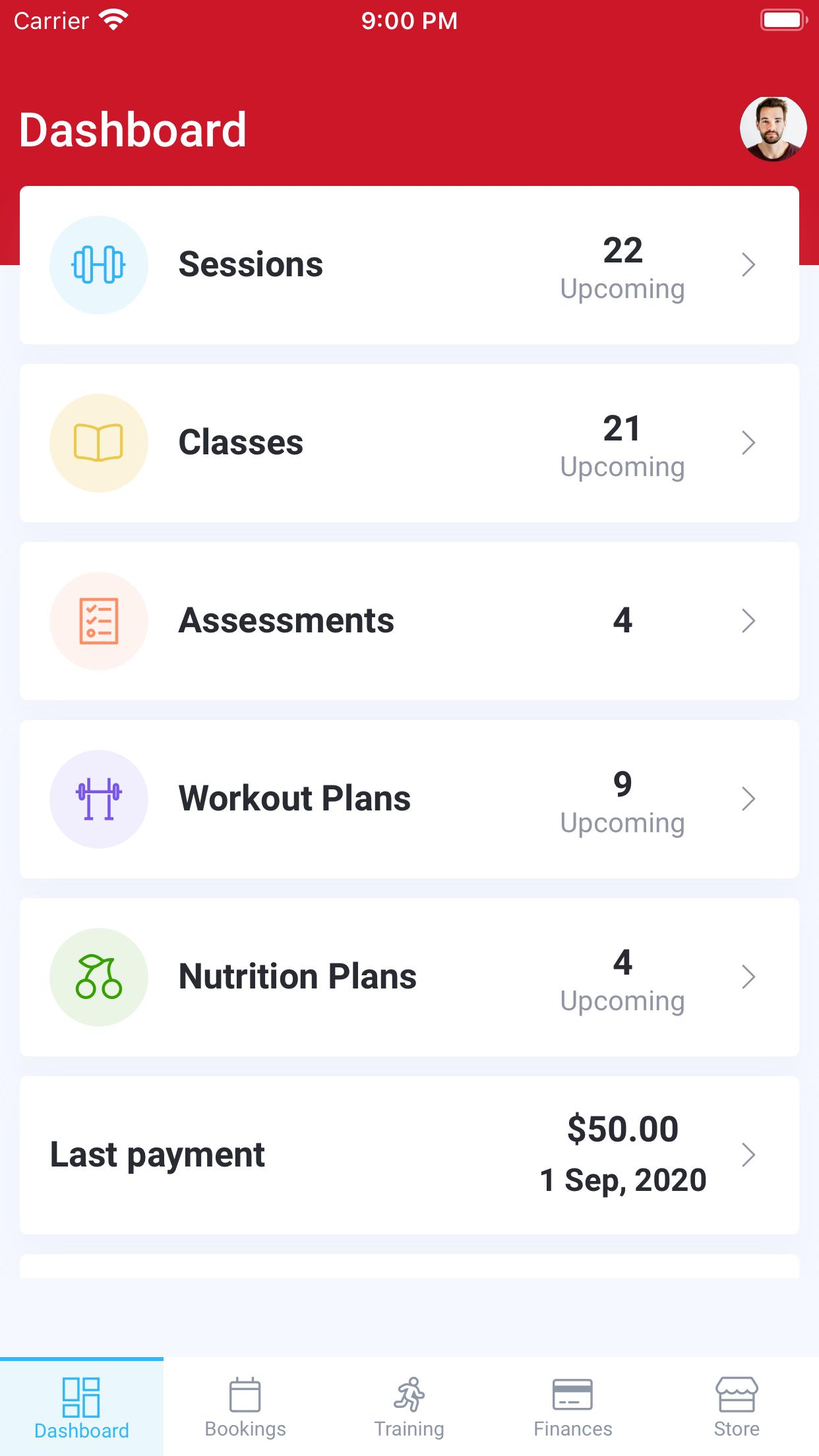Expand Classes with its chevron arrow

(748, 443)
